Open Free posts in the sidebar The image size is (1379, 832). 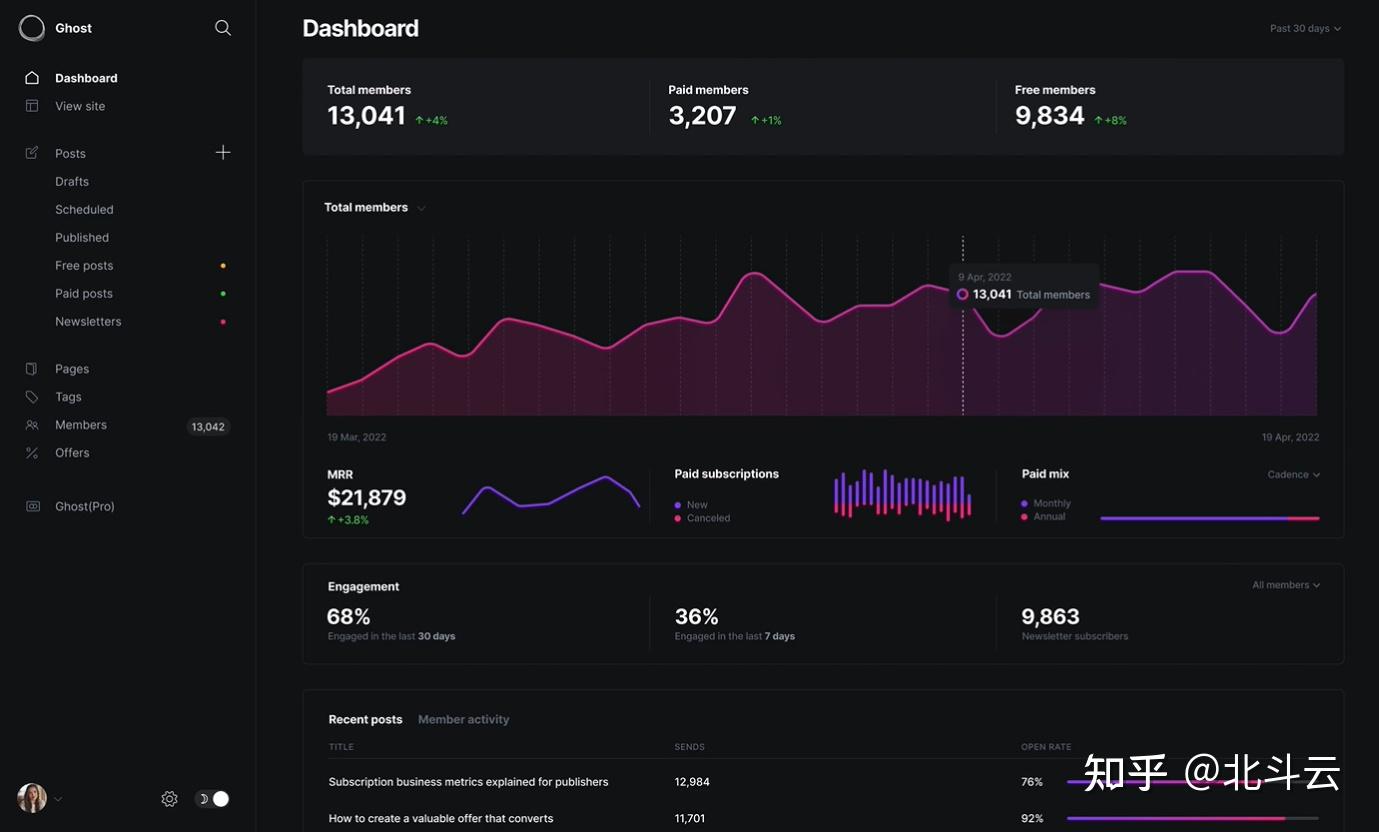(x=84, y=266)
